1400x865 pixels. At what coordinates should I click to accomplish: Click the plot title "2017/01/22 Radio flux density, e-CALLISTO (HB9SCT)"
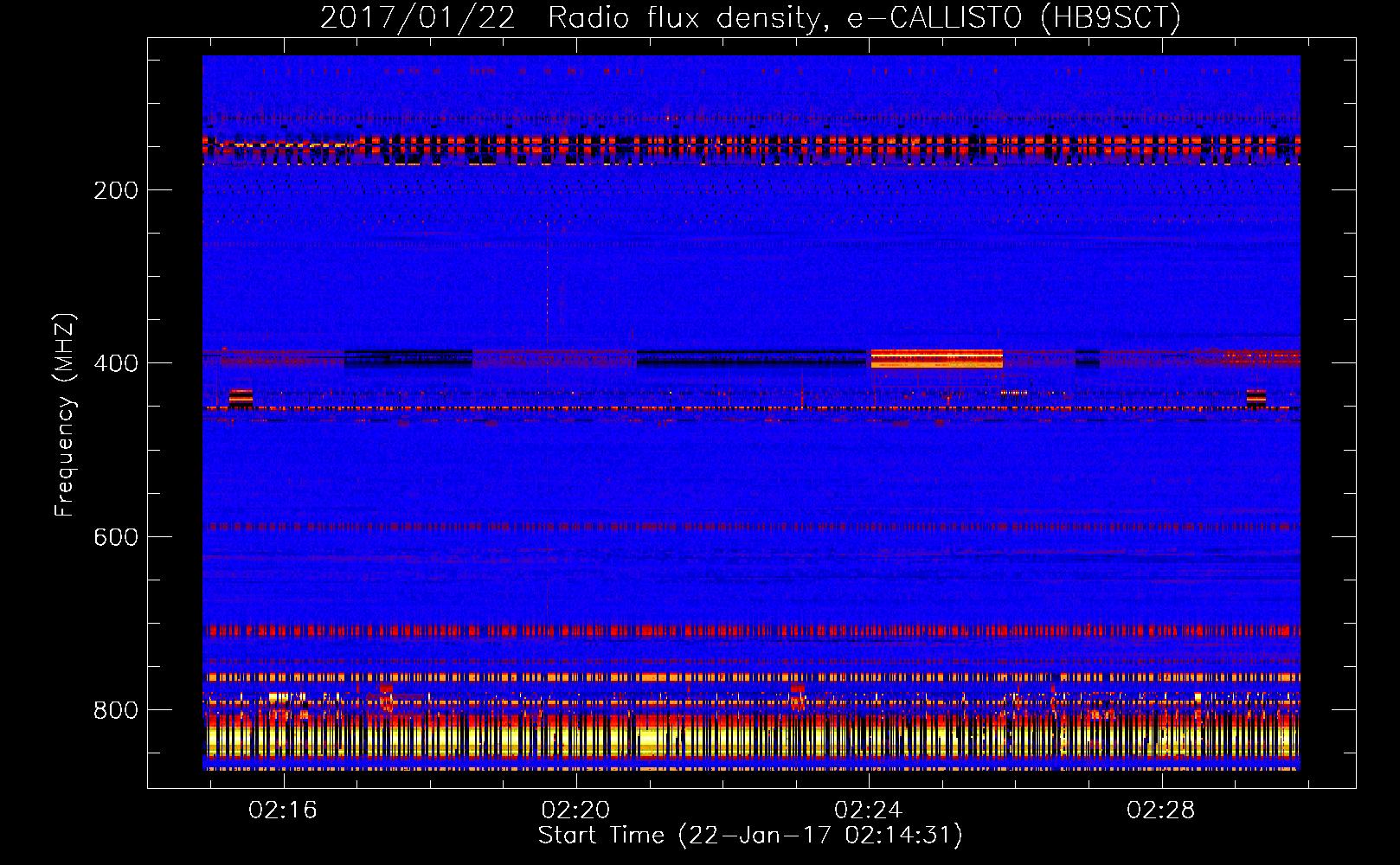750,17
